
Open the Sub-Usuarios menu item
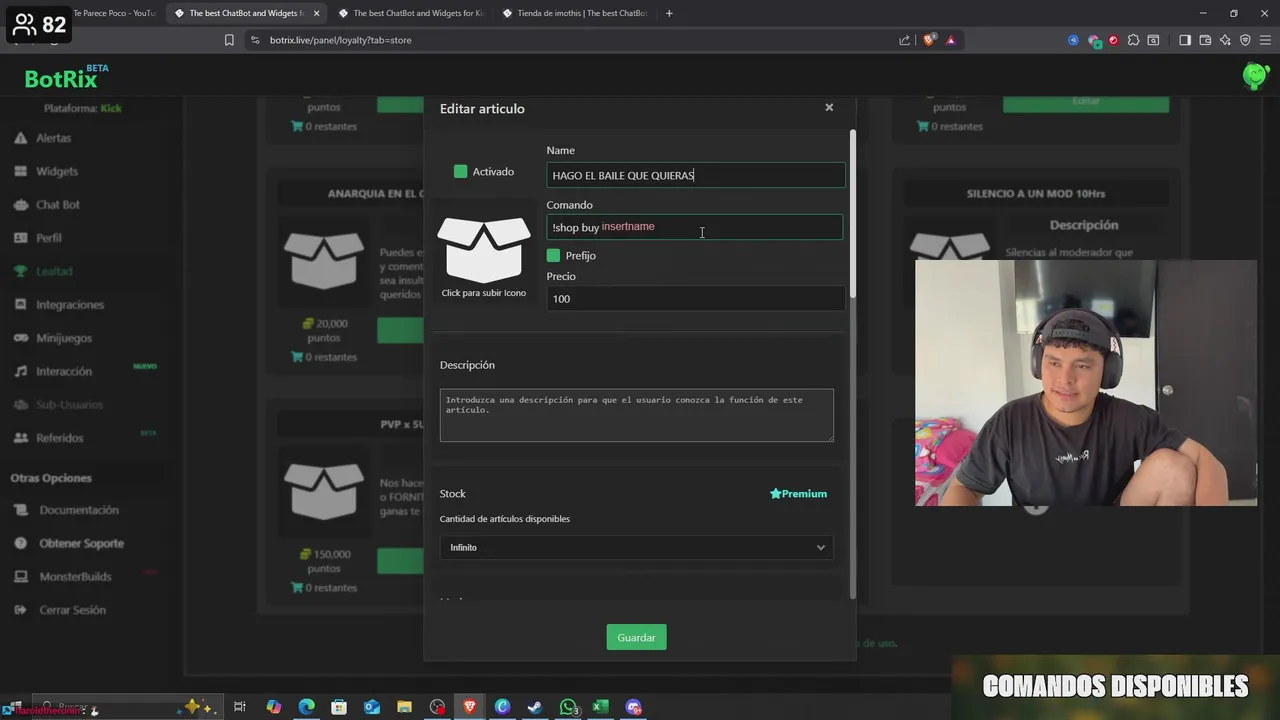(x=69, y=405)
